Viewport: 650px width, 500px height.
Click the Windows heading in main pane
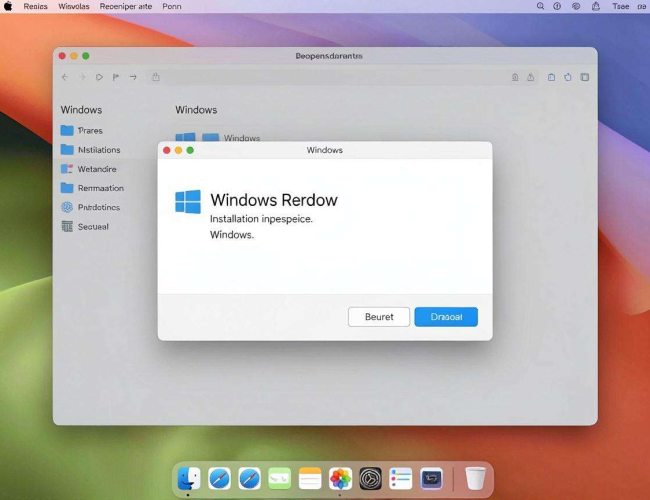[196, 110]
